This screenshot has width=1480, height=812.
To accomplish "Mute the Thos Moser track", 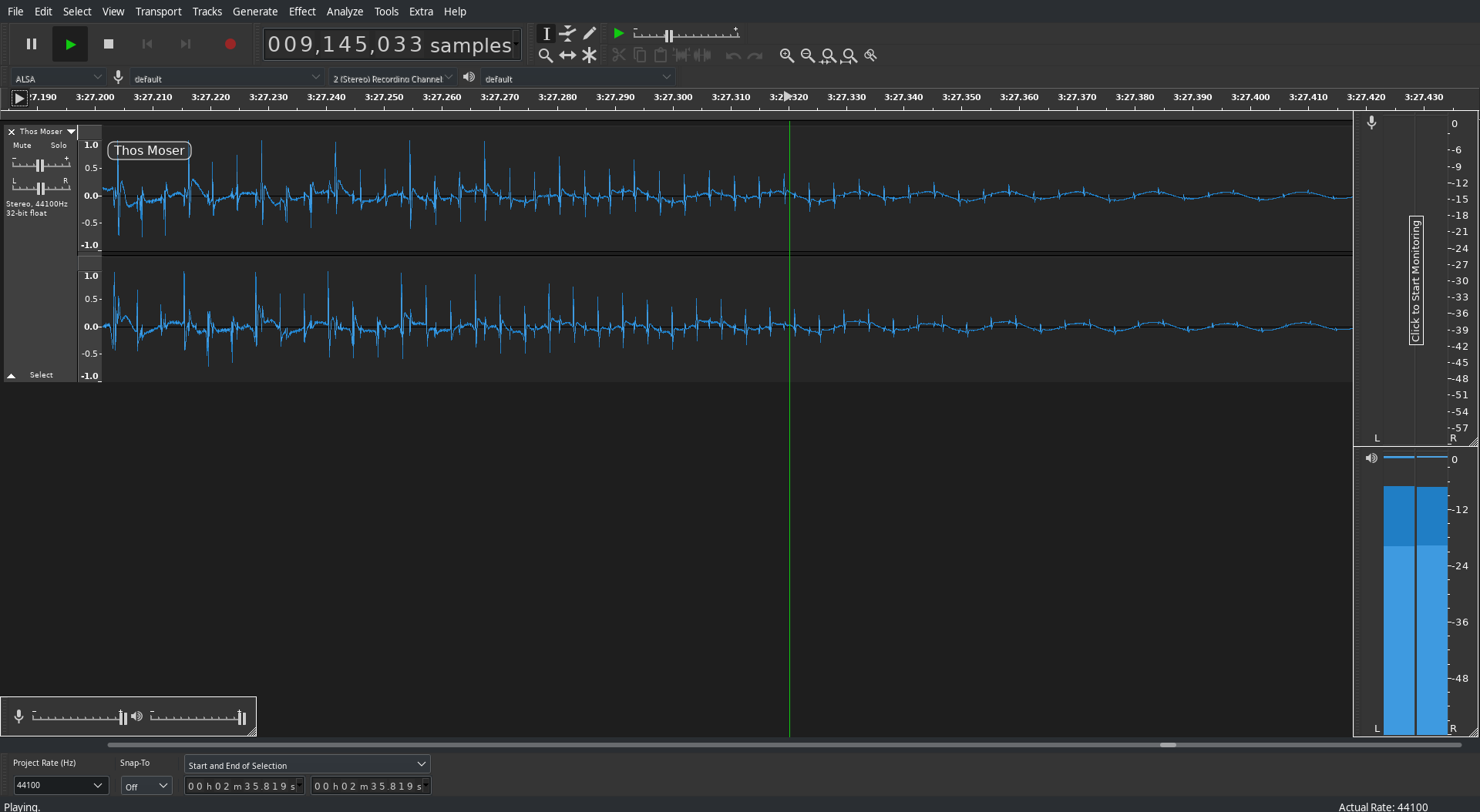I will coord(22,146).
